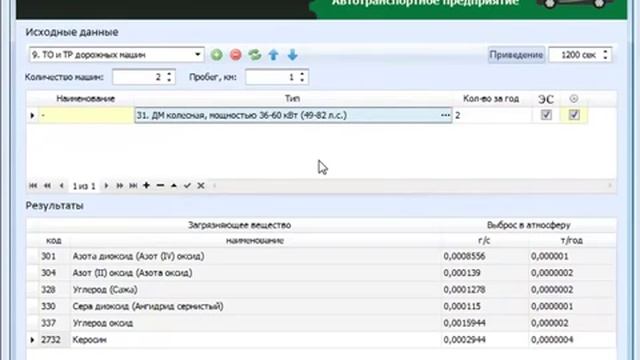Click the '1 из 1' record counter
The height and width of the screenshot is (360, 640).
pyautogui.click(x=84, y=186)
